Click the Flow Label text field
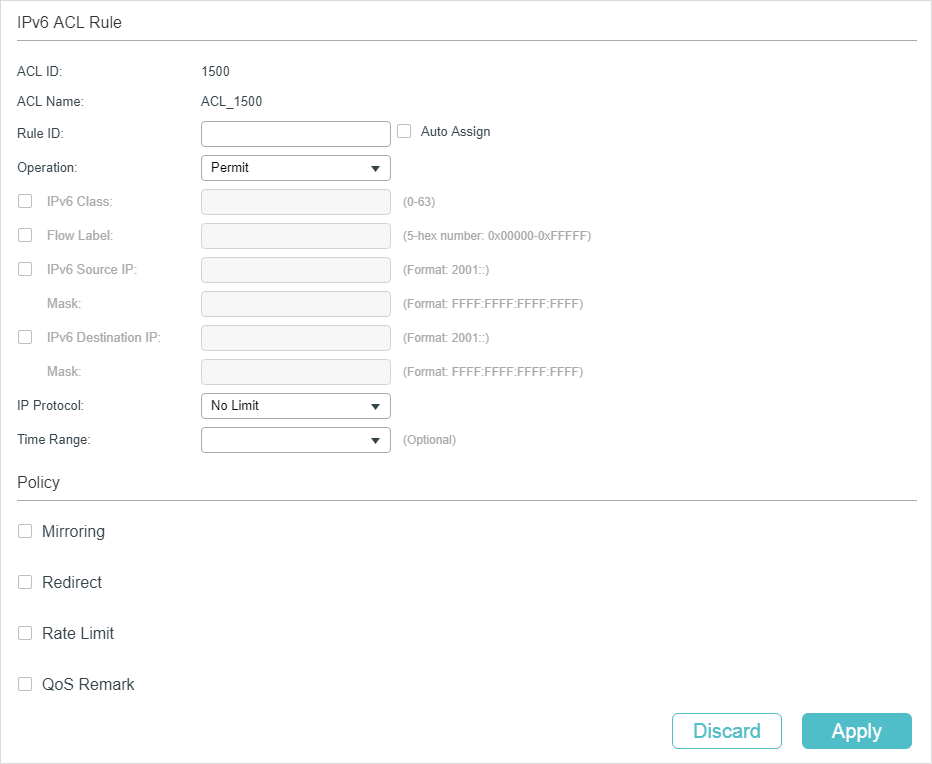Screen dimensions: 932x764 (x=295, y=236)
